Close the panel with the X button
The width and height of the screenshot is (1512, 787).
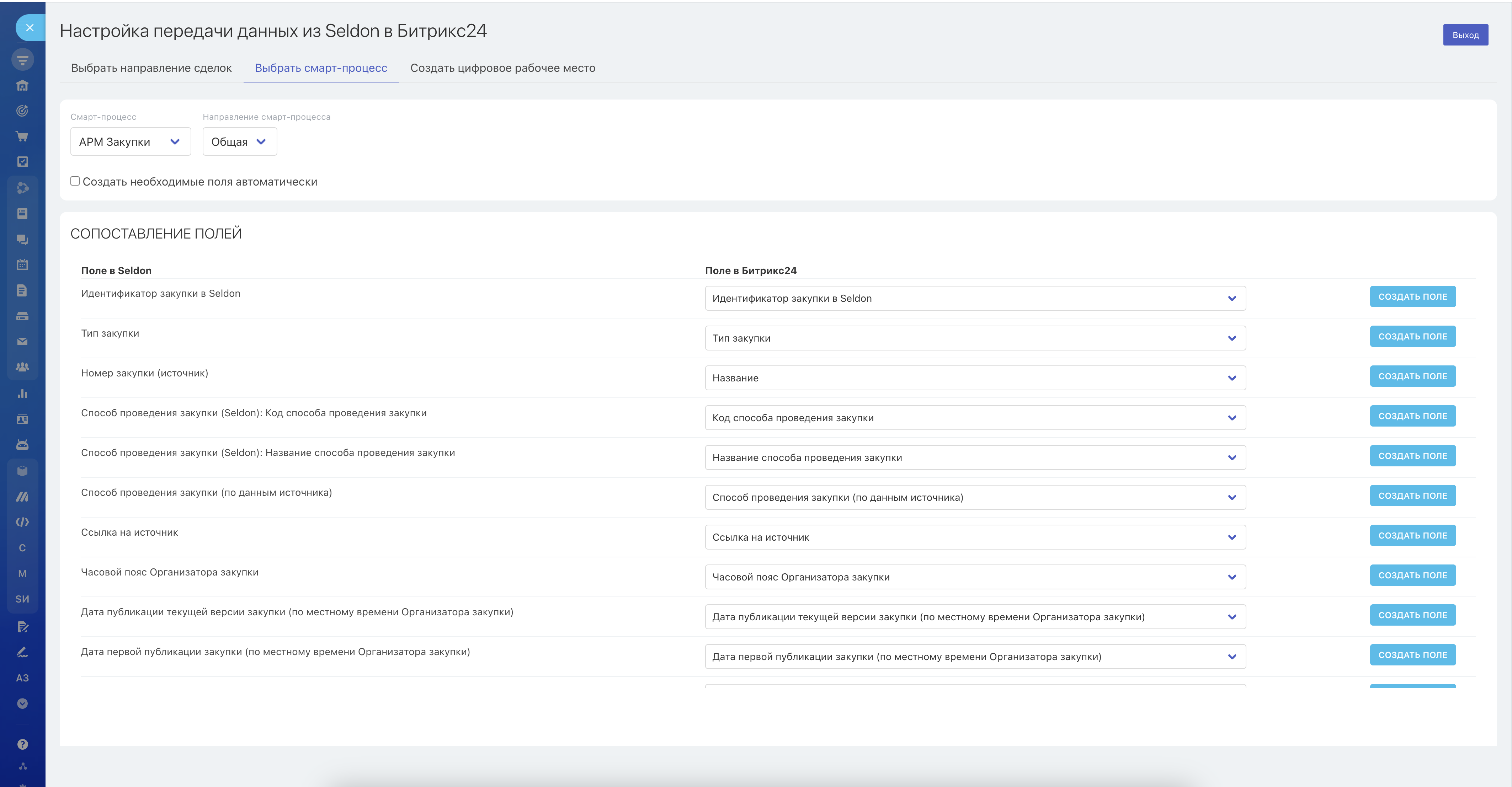(x=30, y=28)
